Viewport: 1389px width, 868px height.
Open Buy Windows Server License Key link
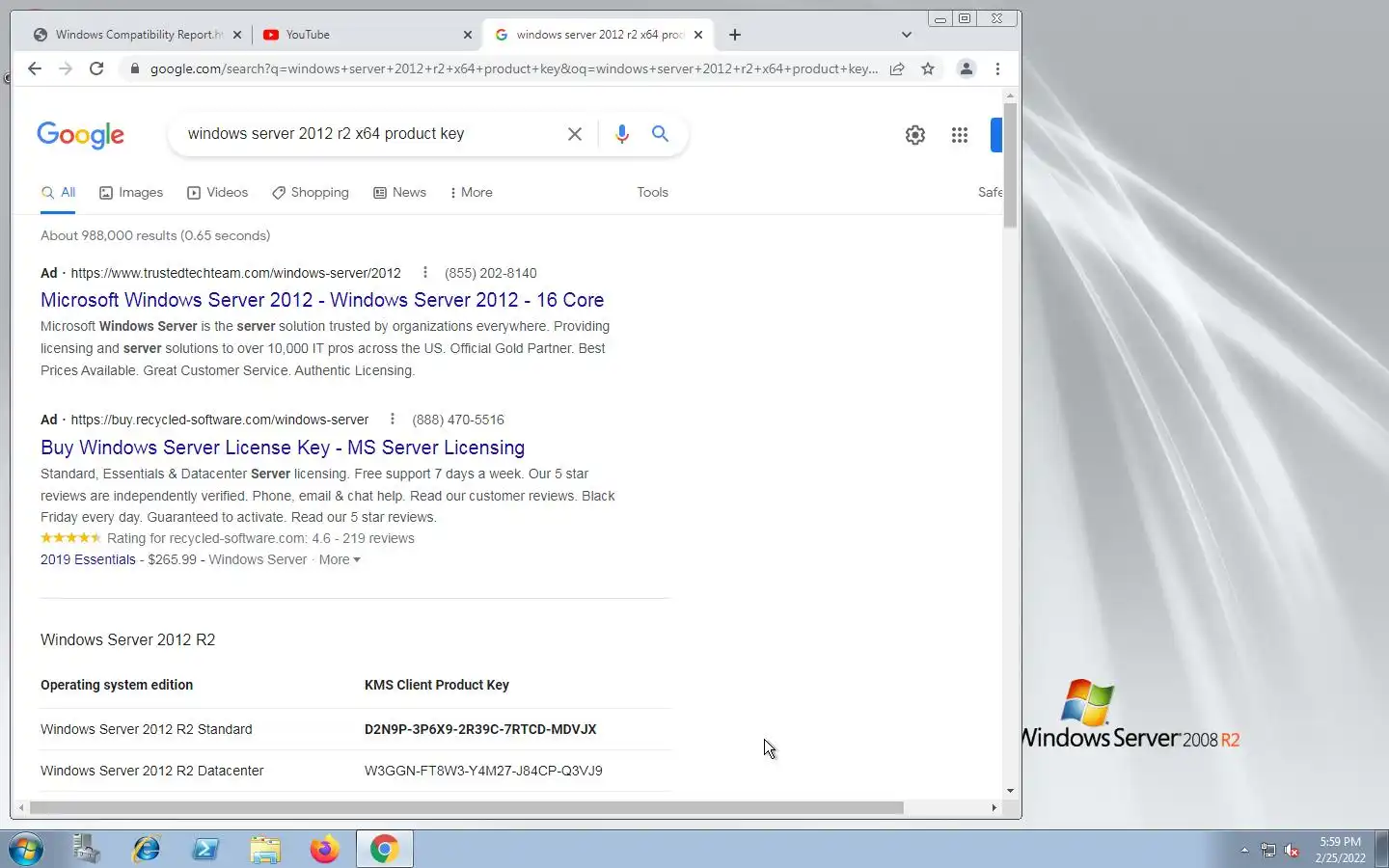[283, 448]
